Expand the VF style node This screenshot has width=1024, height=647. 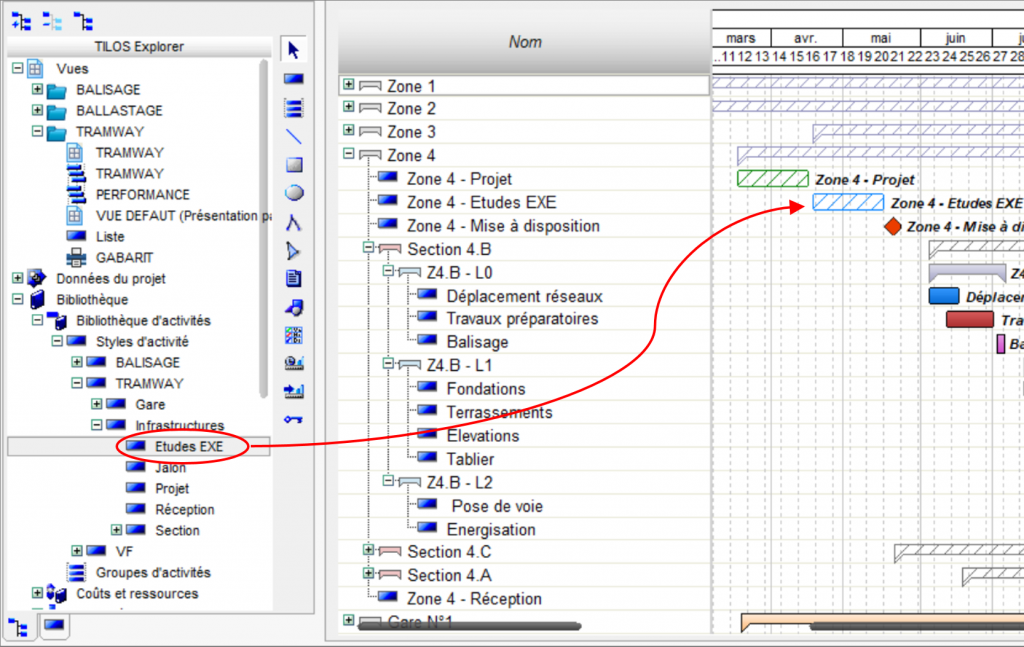point(76,550)
